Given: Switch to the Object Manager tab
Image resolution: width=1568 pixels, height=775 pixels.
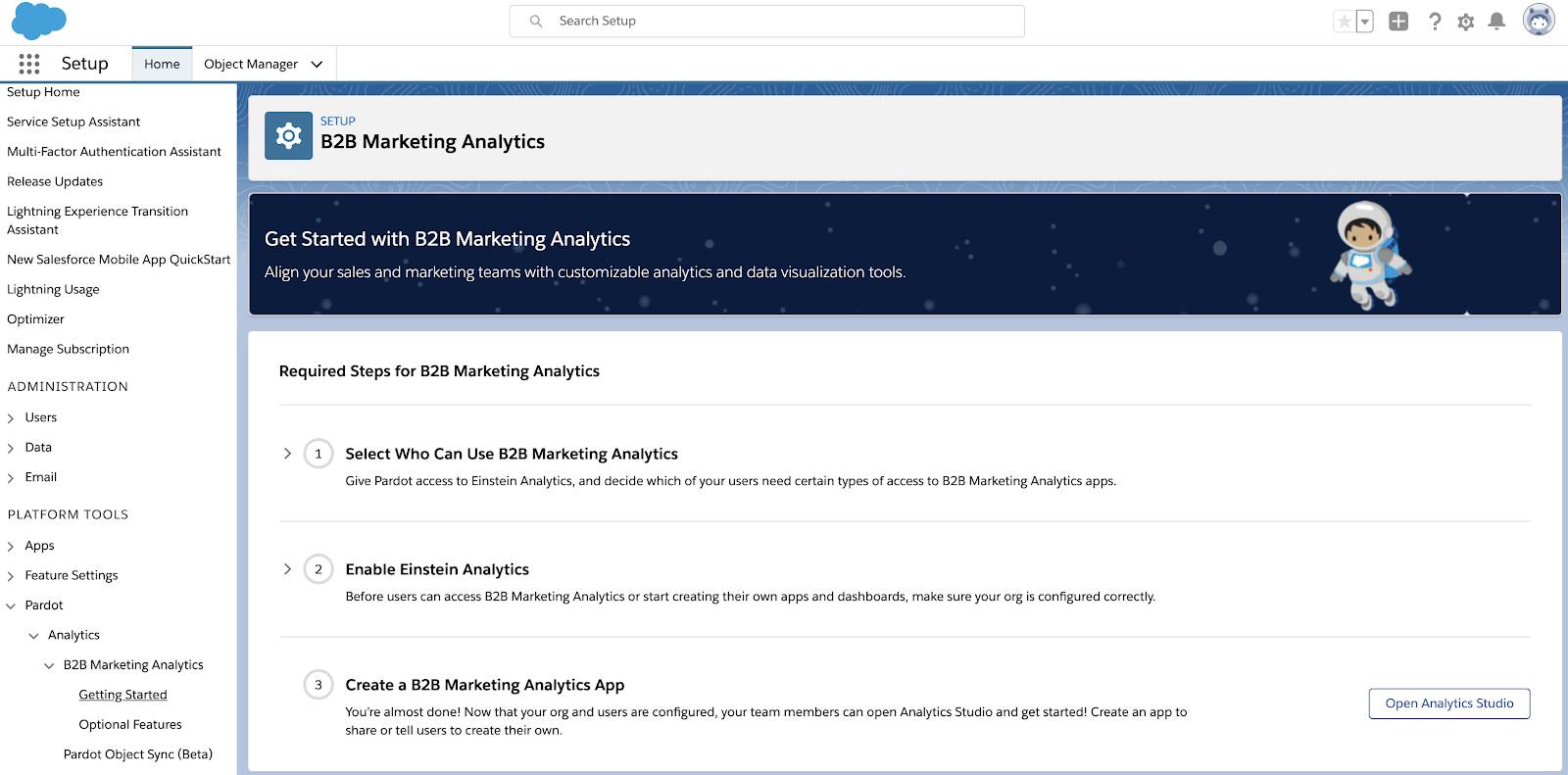Looking at the screenshot, I should point(251,64).
